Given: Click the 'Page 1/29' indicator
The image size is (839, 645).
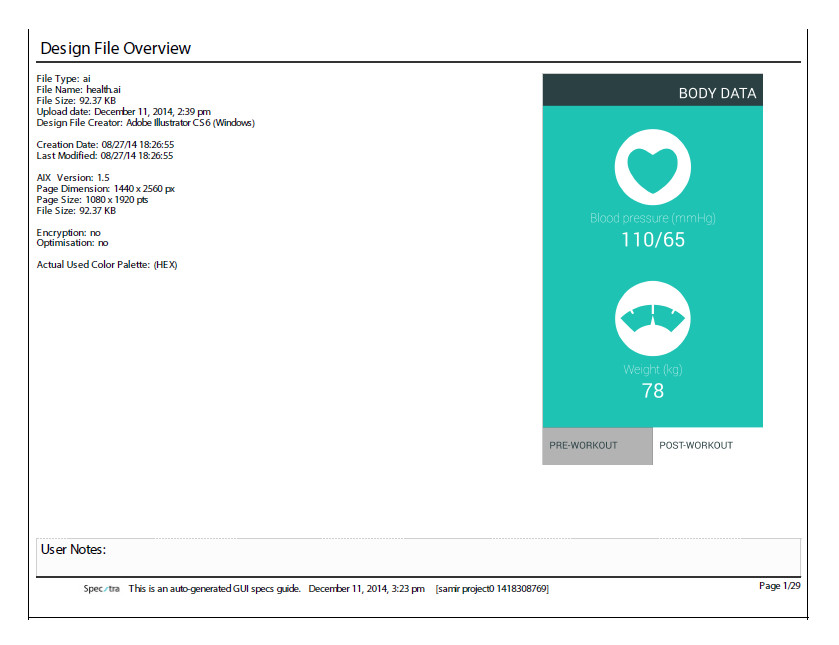Looking at the screenshot, I should click(x=780, y=586).
